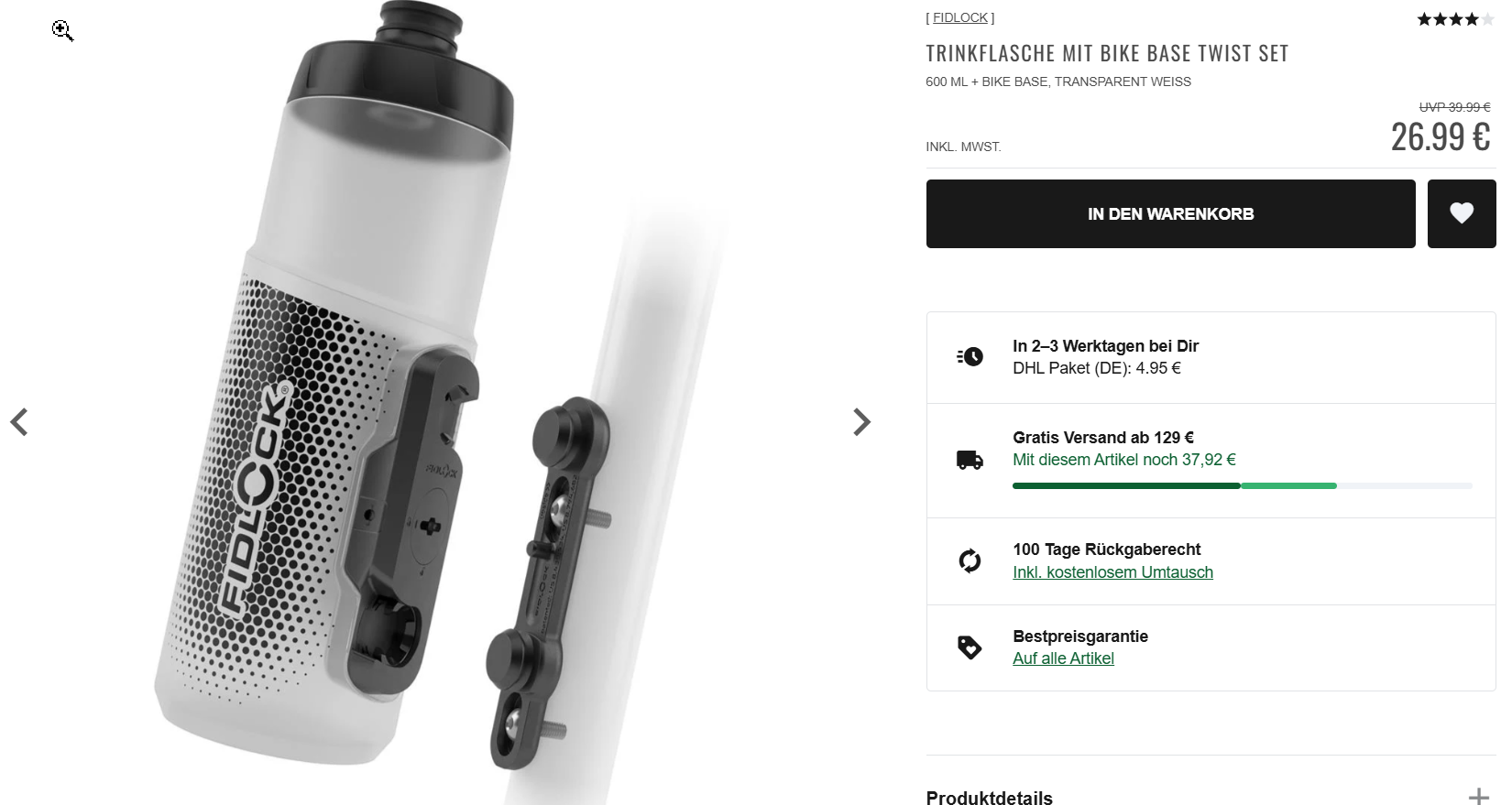
Task: Click the express delivery clock icon
Action: tap(970, 356)
